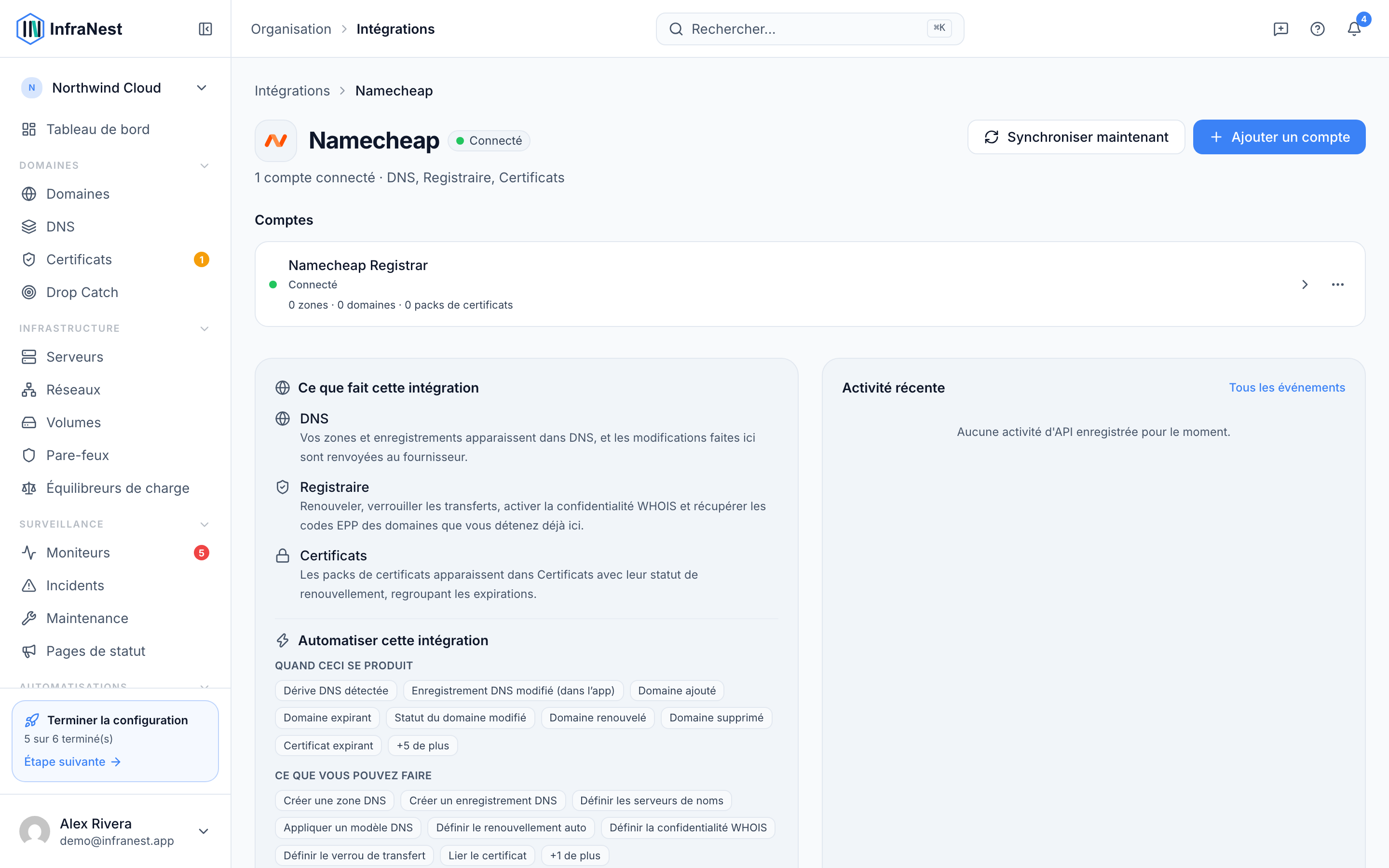Open Certificats in sidebar
The image size is (1389, 868).
tap(115, 259)
